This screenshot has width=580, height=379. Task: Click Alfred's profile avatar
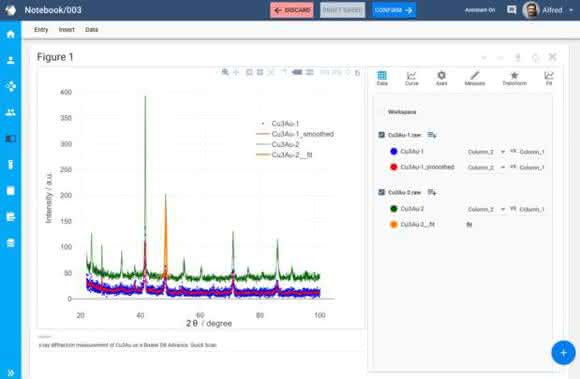point(531,10)
